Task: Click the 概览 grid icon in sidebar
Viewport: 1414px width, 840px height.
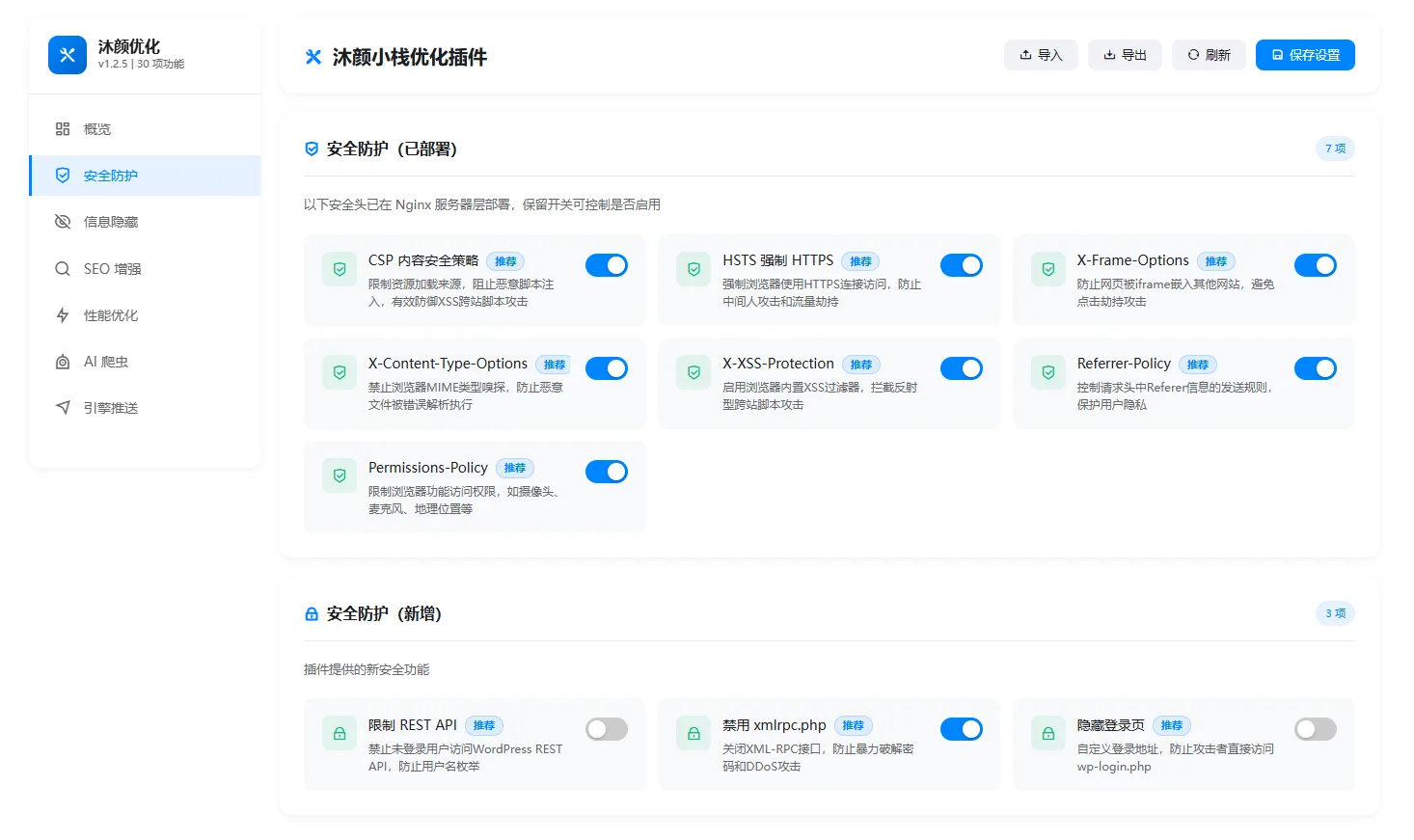Action: tap(63, 129)
